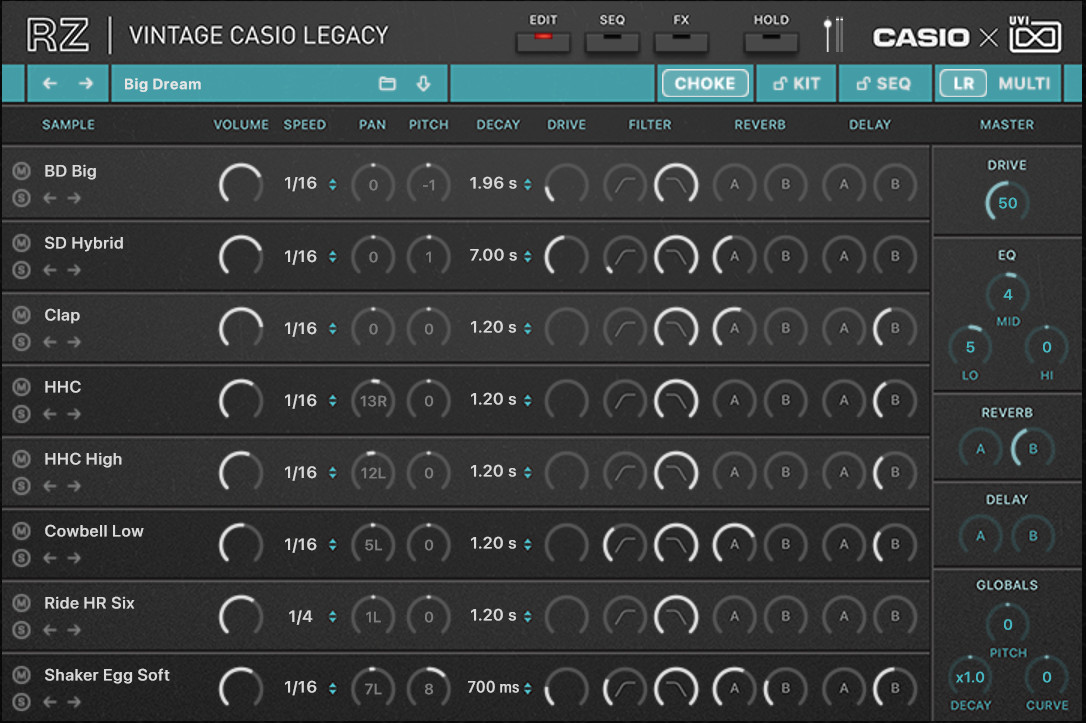
Task: Load the next preset with right arrow
Action: [86, 84]
